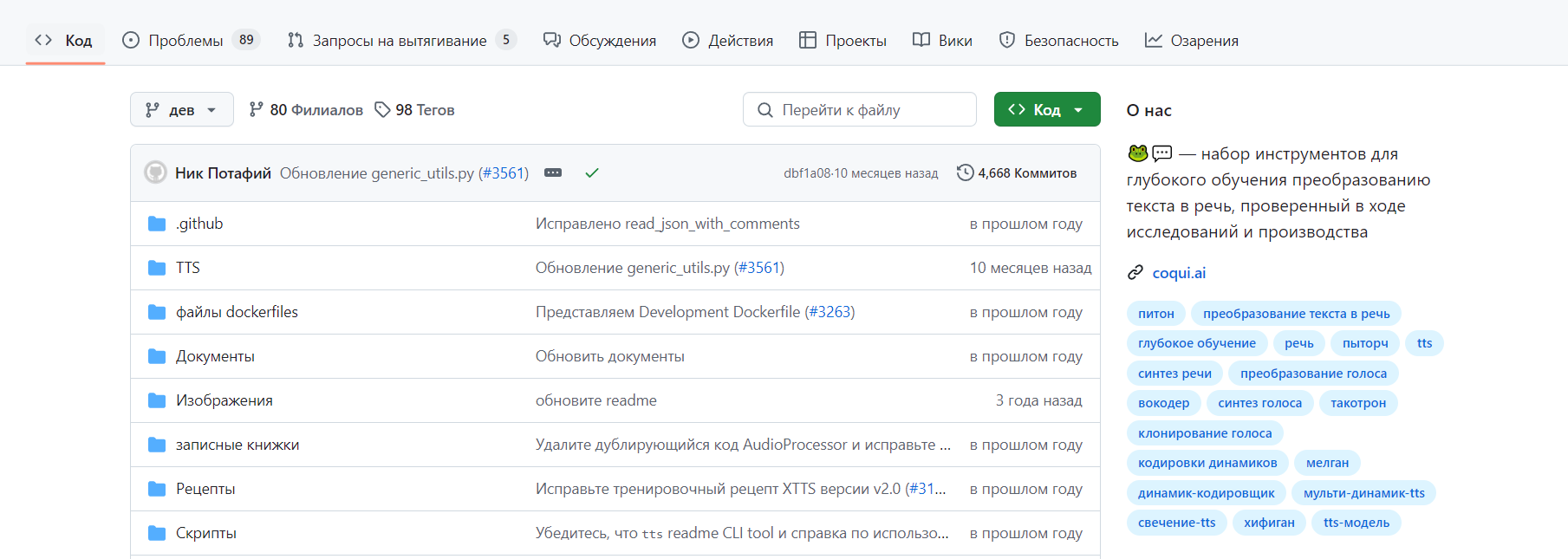The width and height of the screenshot is (1568, 559).
Task: Open the дев branch dropdown
Action: click(x=182, y=109)
